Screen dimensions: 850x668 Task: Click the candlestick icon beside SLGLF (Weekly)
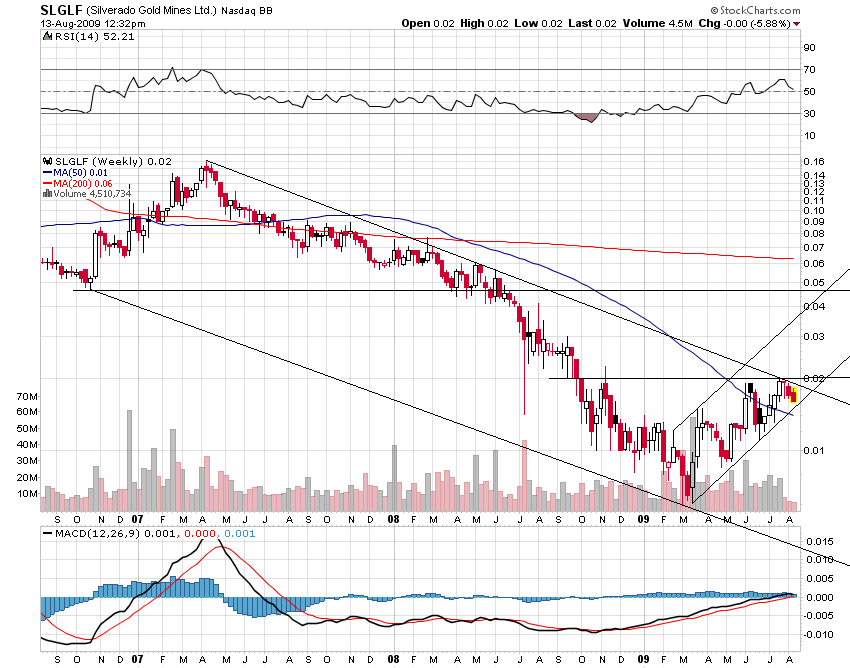[x=47, y=160]
